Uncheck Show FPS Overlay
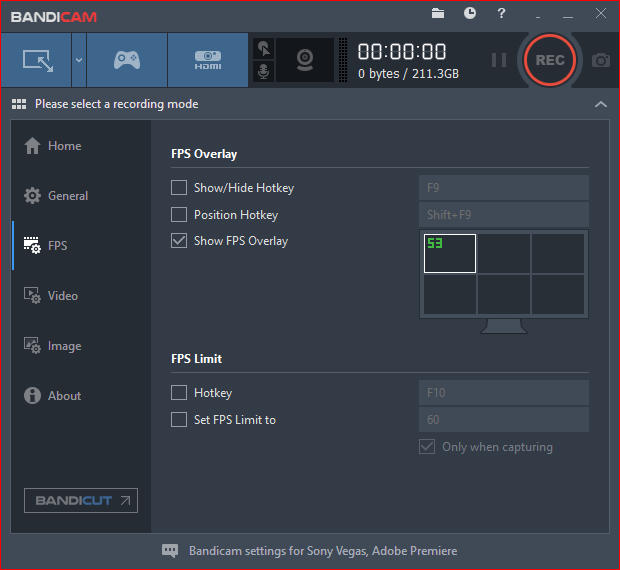The width and height of the screenshot is (620, 570). point(179,241)
